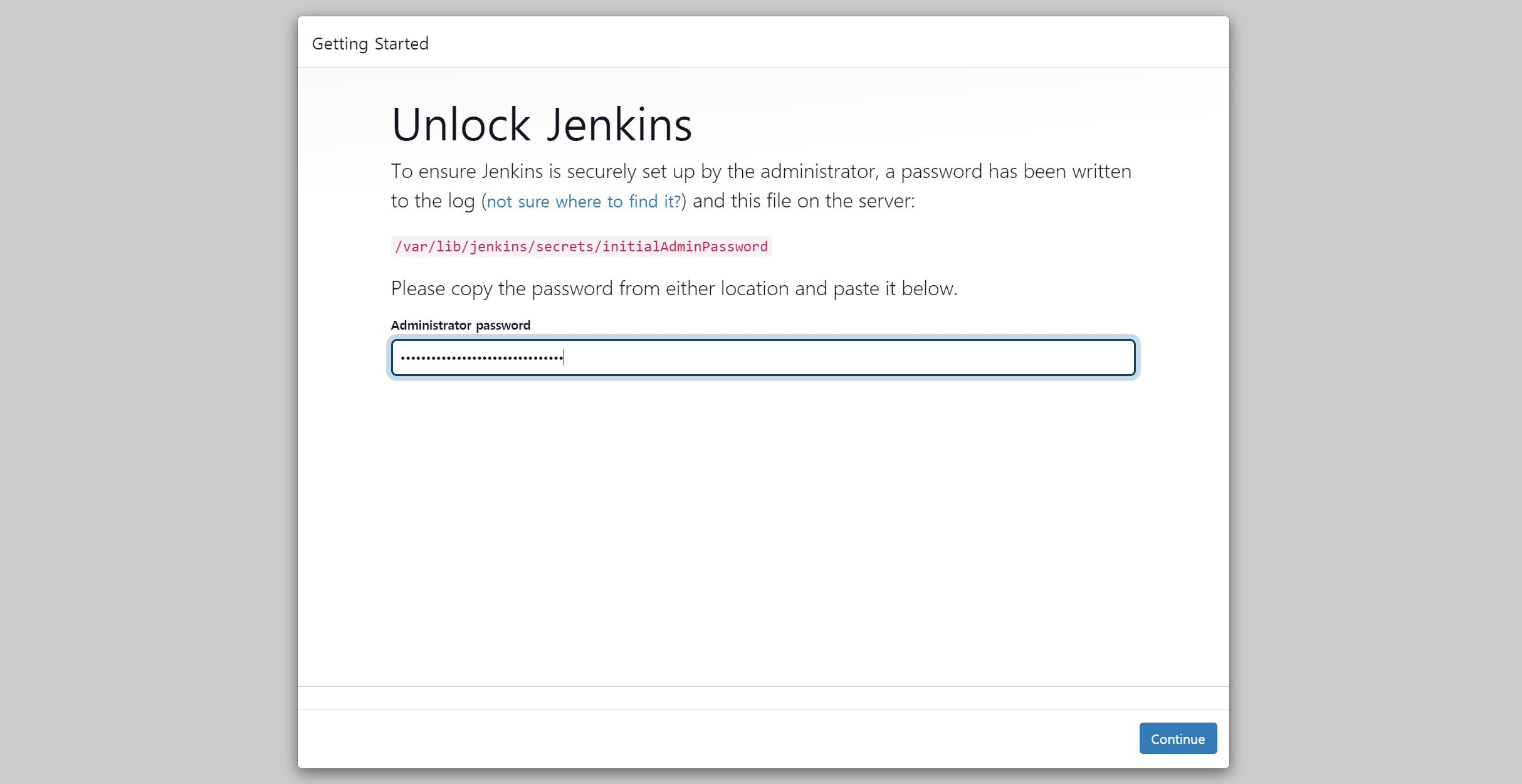This screenshot has height=784, width=1522.
Task: Click the initialAdminPassword file path text
Action: [x=580, y=246]
